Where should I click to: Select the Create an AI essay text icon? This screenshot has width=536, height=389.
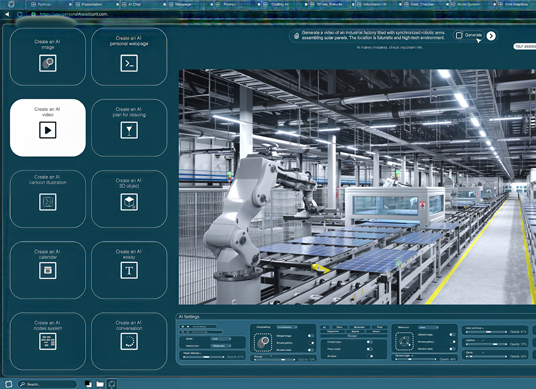pos(129,270)
